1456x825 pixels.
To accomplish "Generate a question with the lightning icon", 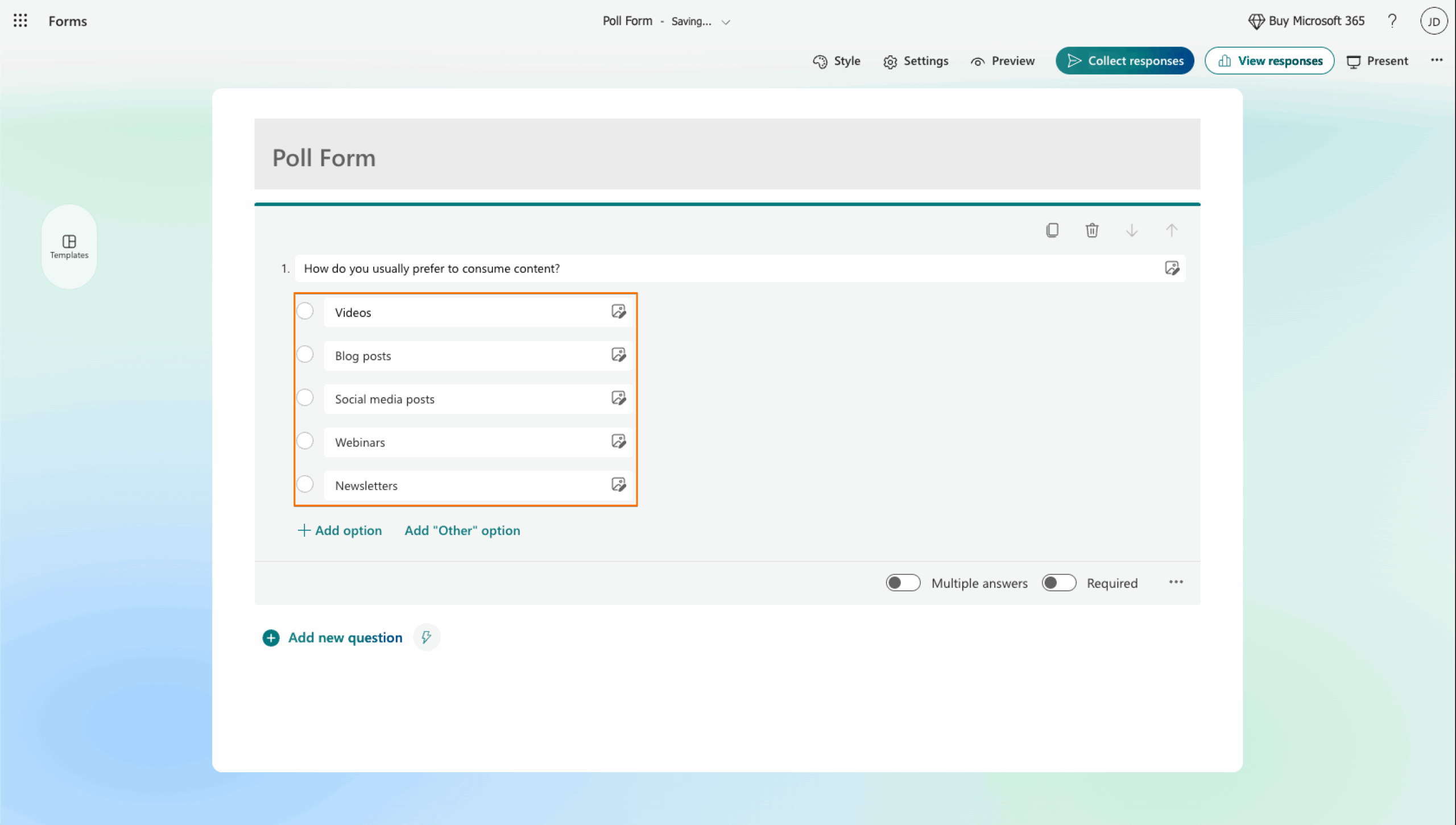I will tap(426, 637).
